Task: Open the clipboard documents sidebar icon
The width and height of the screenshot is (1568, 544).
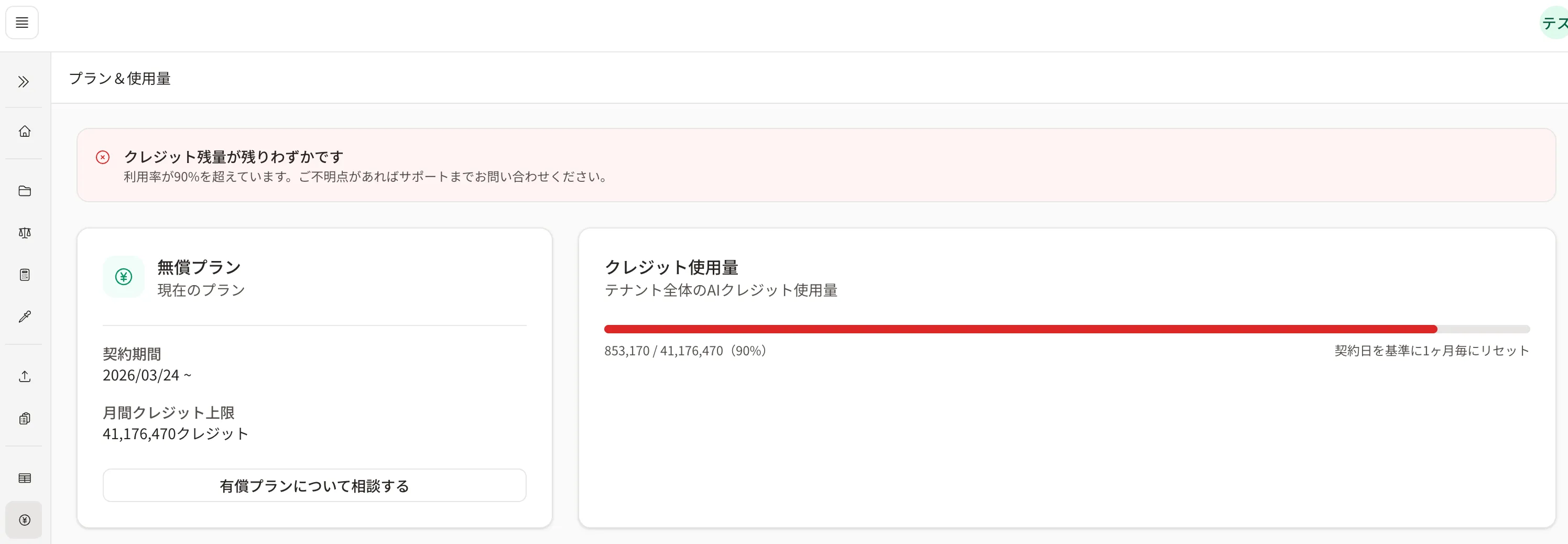Action: [24, 419]
